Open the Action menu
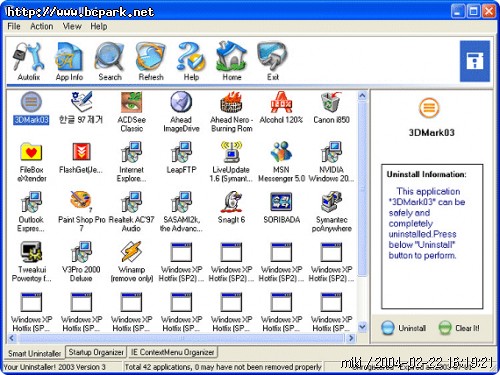500x375 pixels. 42,26
